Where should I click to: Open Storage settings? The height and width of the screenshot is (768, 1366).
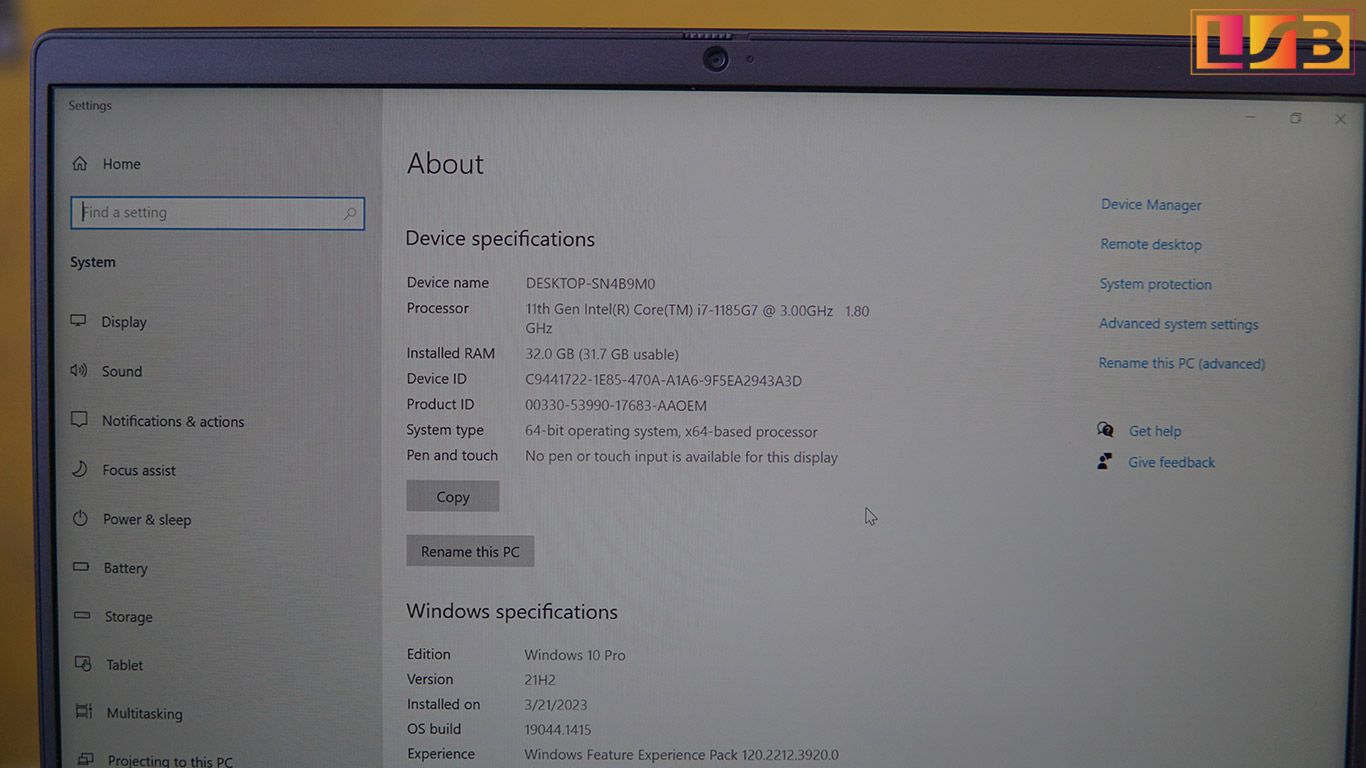[x=129, y=617]
